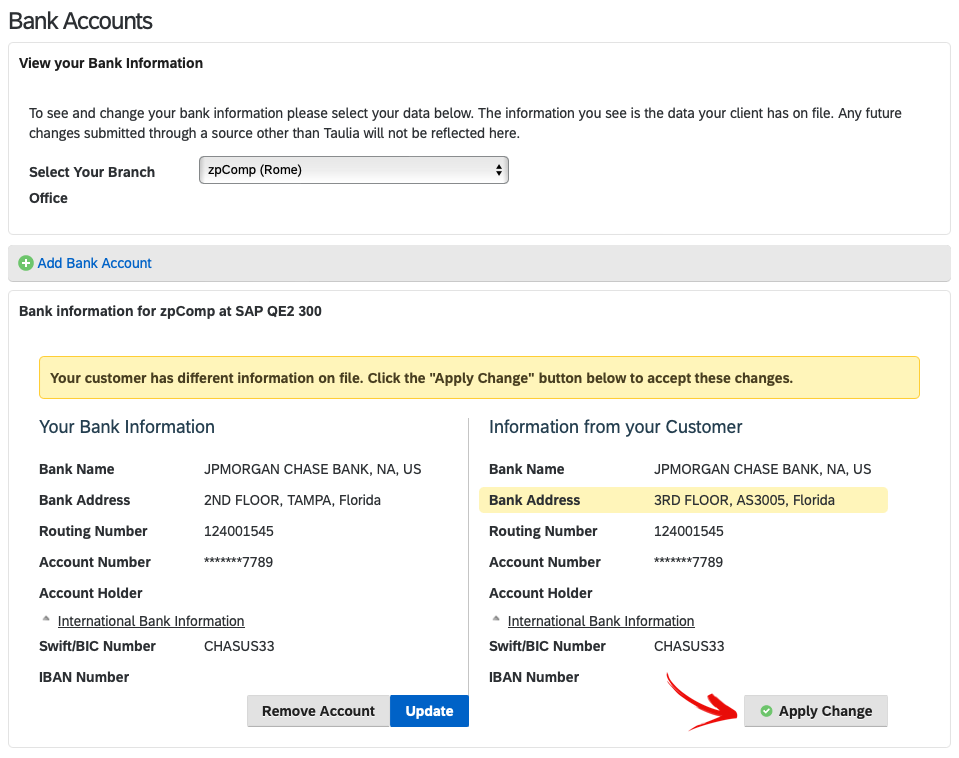
Task: Click the highlighted address 3RD FLOOR, AS3005, Florida
Action: 744,500
